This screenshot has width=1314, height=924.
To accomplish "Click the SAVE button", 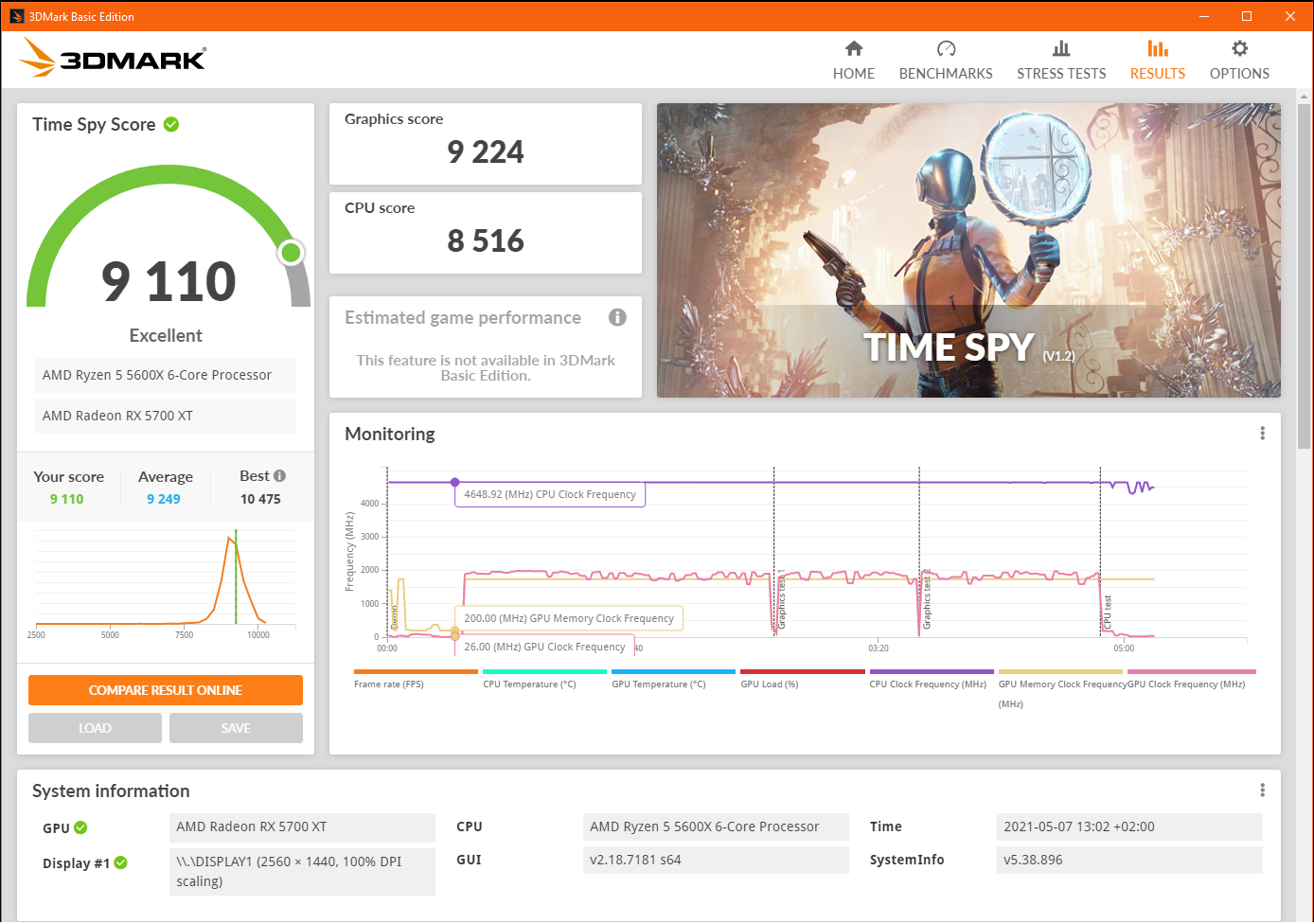I will coord(236,727).
